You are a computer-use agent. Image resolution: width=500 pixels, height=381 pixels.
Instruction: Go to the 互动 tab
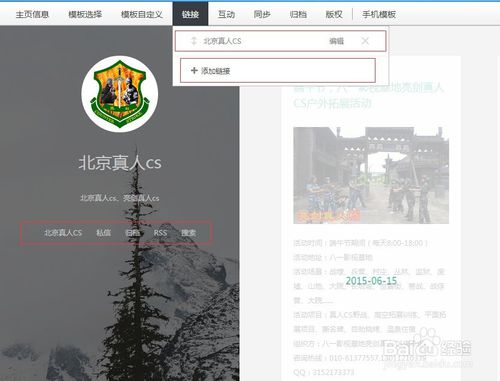tap(226, 14)
